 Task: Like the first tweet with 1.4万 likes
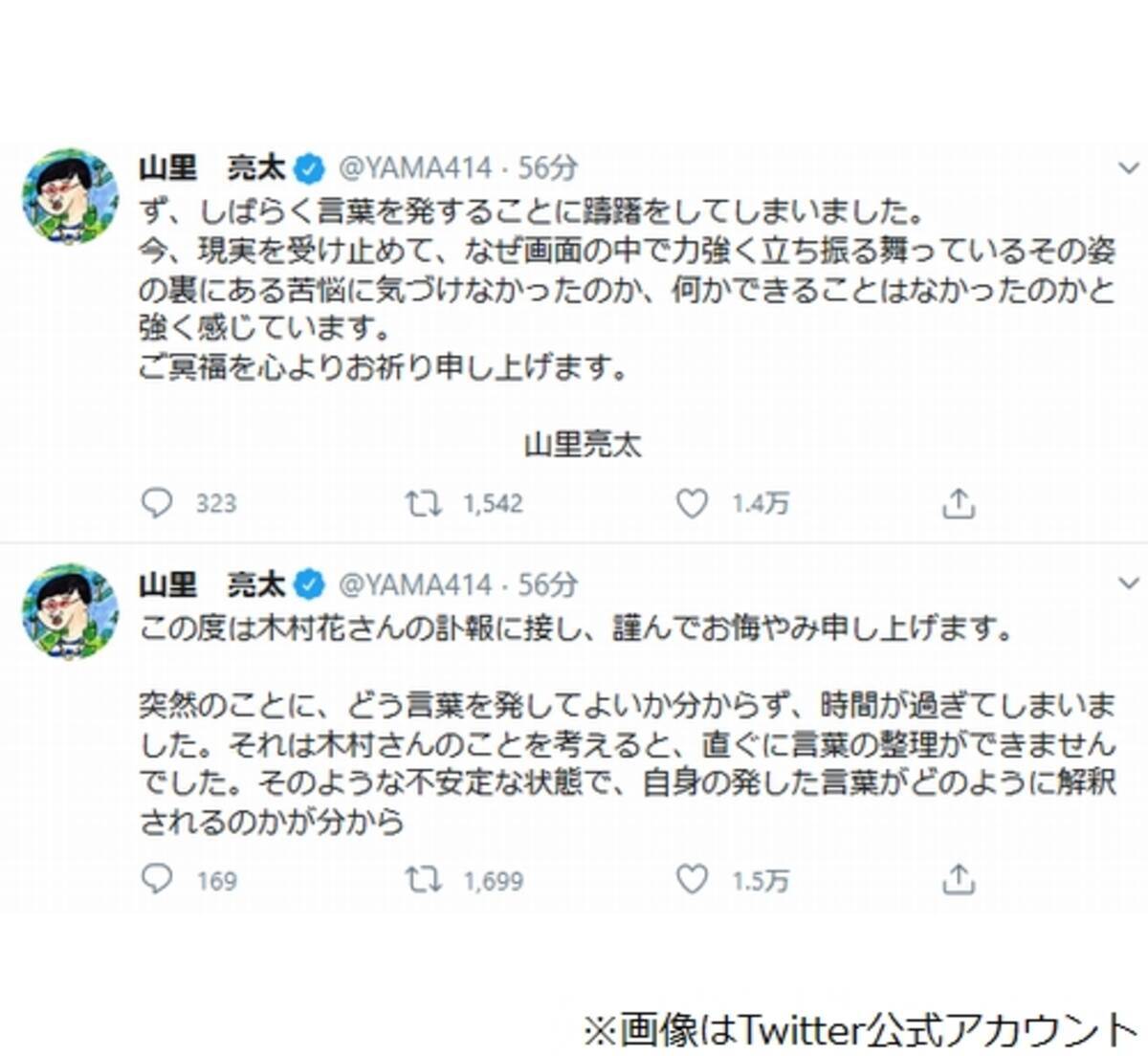(x=692, y=503)
